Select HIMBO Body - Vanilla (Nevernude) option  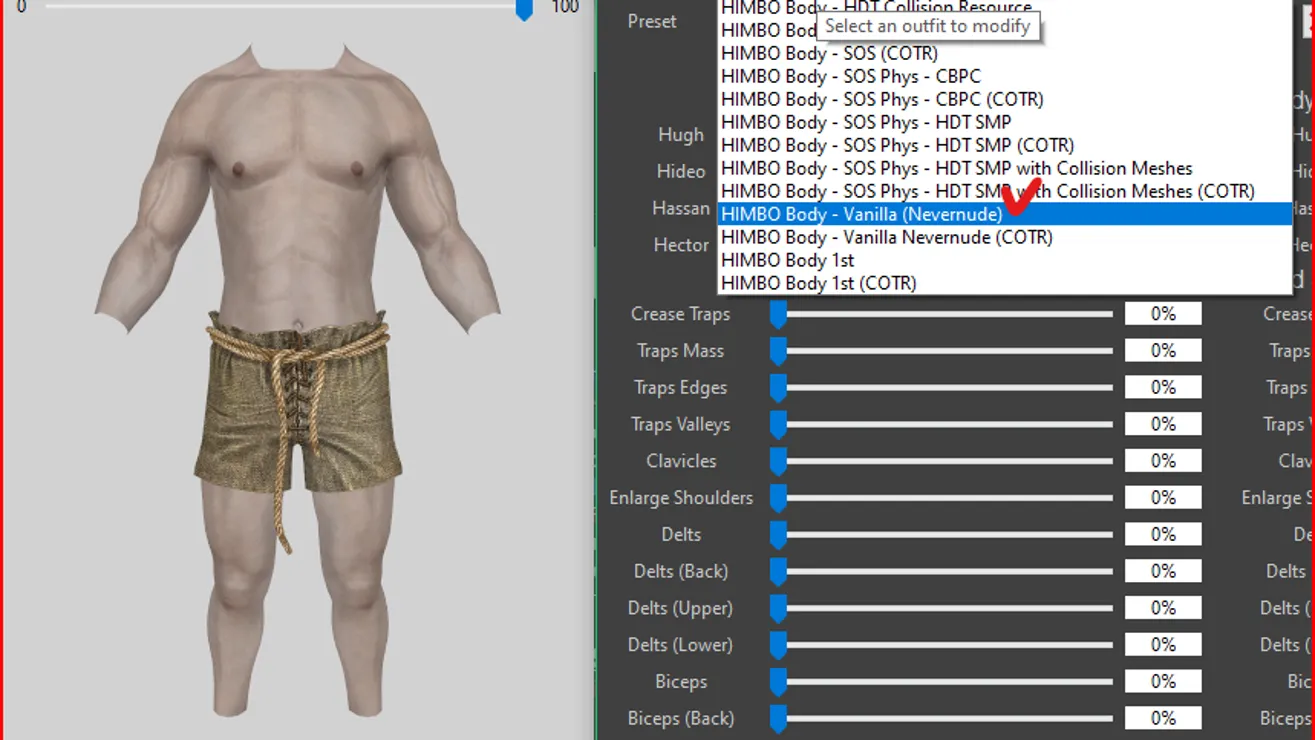[x=860, y=214]
